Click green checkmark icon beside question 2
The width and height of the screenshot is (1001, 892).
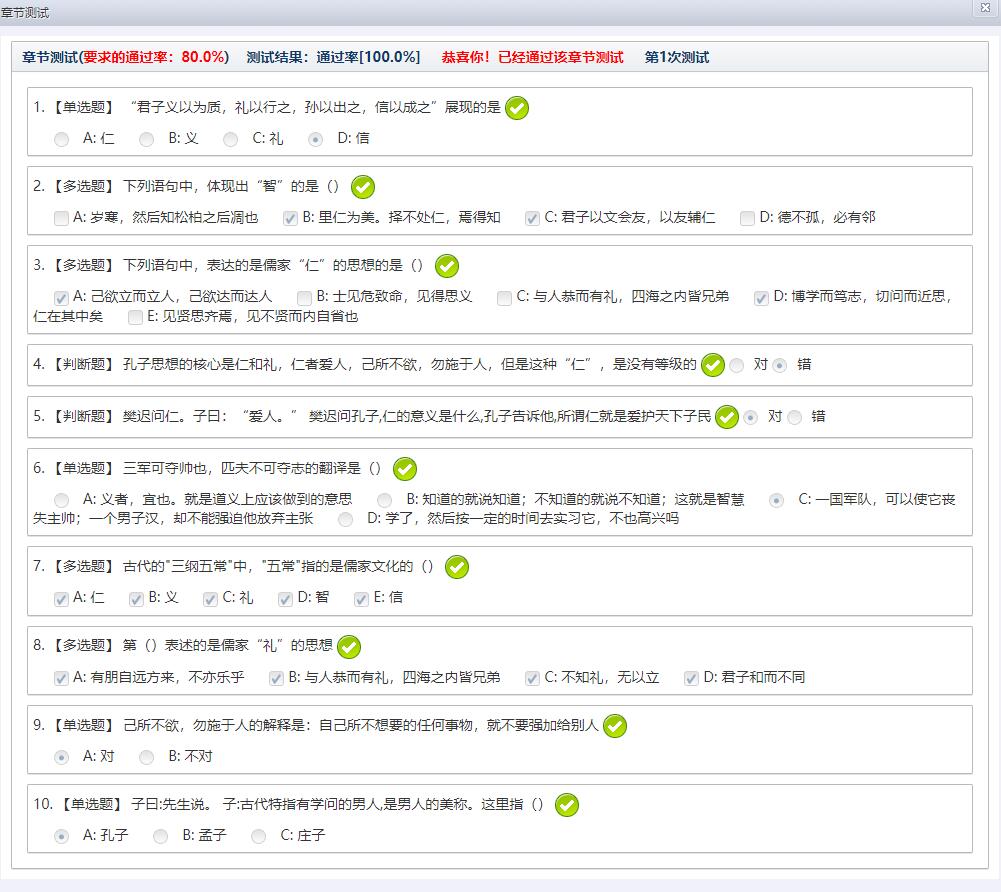[363, 187]
